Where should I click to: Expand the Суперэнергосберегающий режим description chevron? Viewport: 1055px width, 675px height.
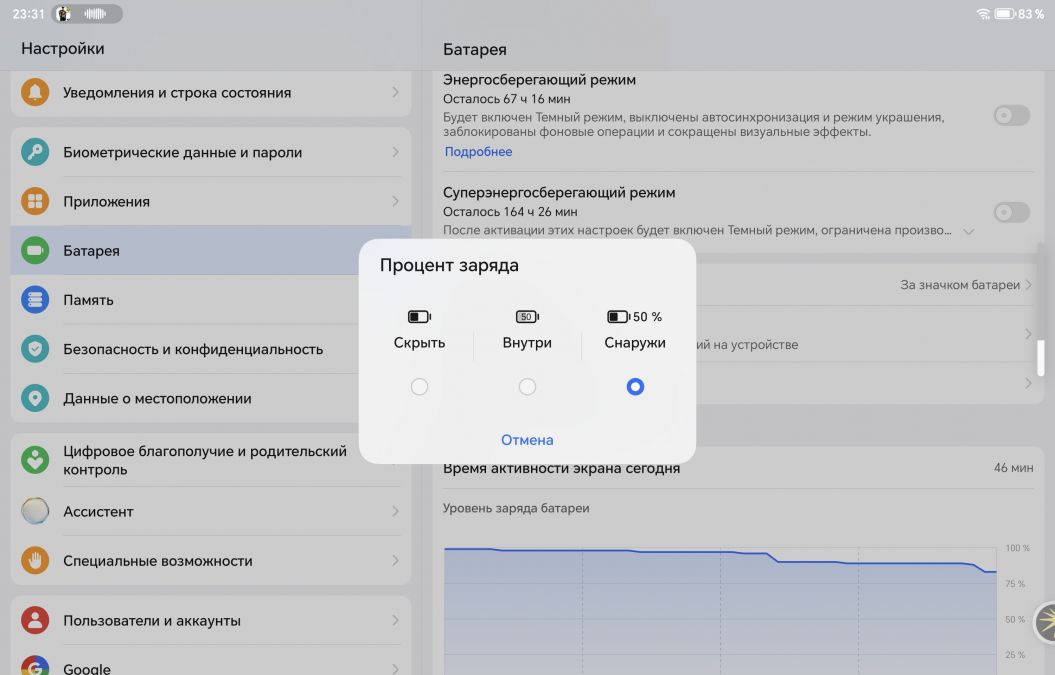click(968, 231)
